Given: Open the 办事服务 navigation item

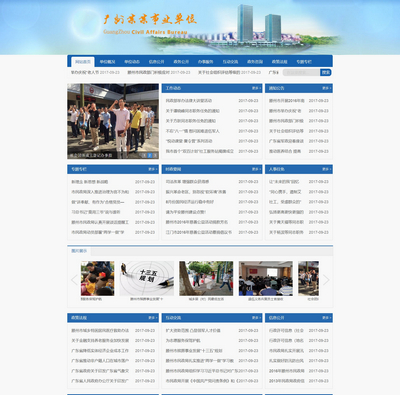Looking at the screenshot, I should (x=206, y=62).
